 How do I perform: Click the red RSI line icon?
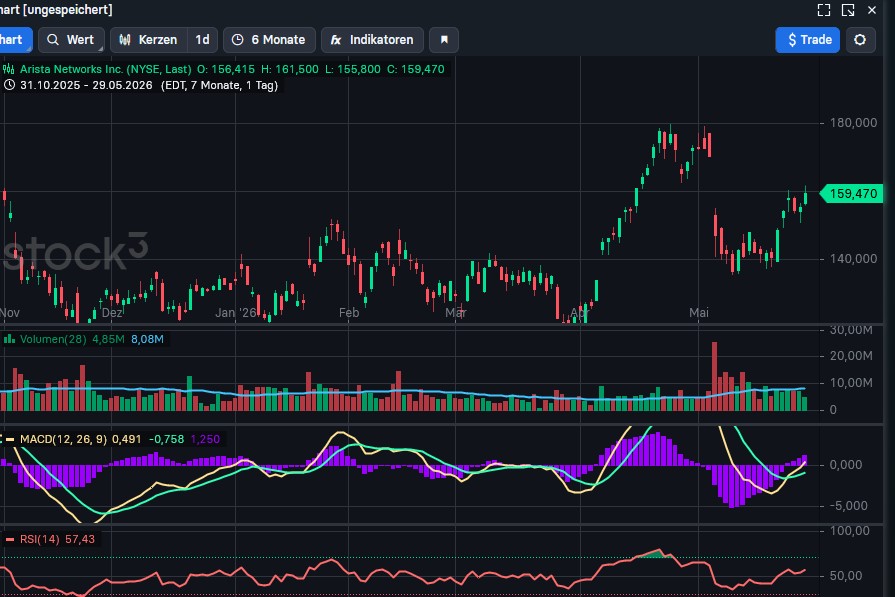click(10, 539)
